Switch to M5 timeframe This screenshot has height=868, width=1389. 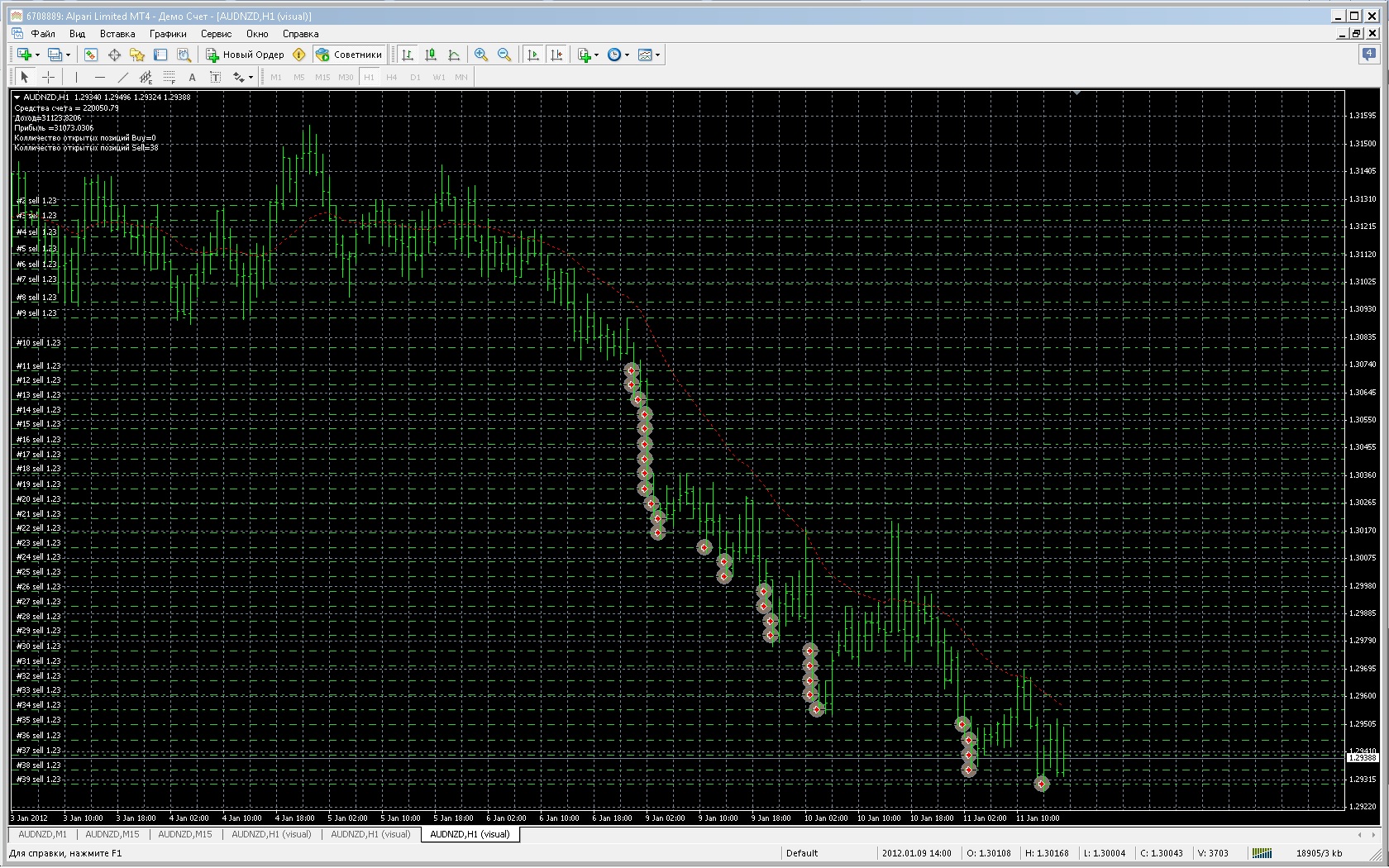(x=299, y=77)
